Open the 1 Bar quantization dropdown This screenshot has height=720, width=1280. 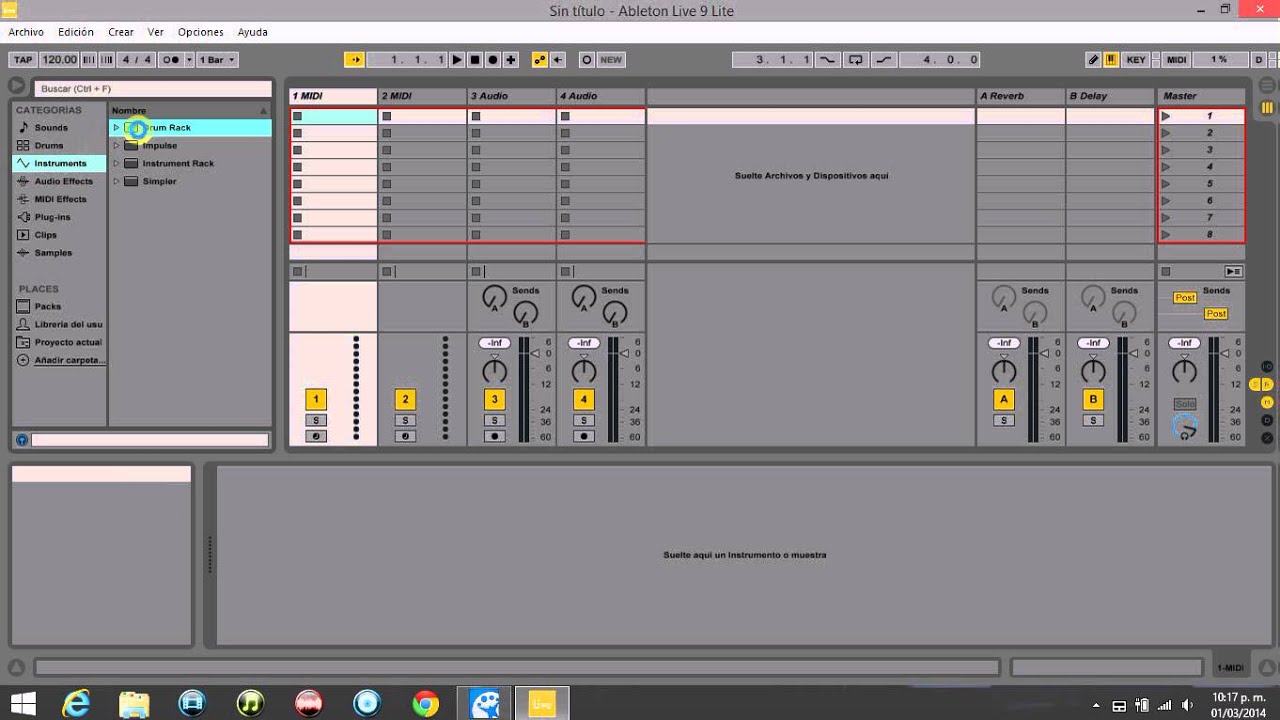point(217,60)
